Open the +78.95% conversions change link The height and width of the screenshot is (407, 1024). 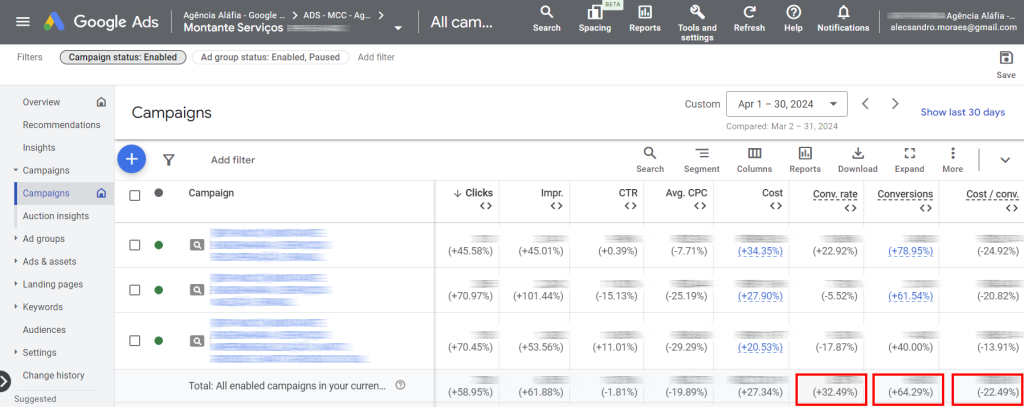910,251
